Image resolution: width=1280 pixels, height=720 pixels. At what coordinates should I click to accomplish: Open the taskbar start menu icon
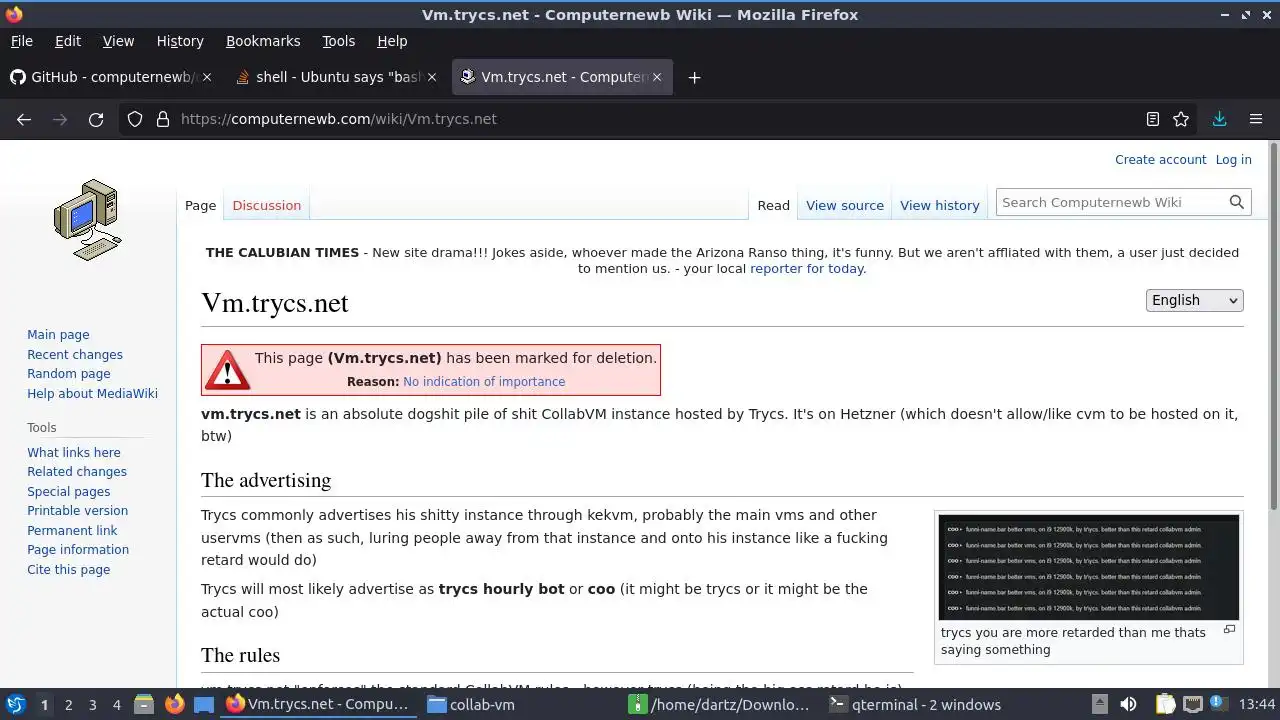click(16, 704)
